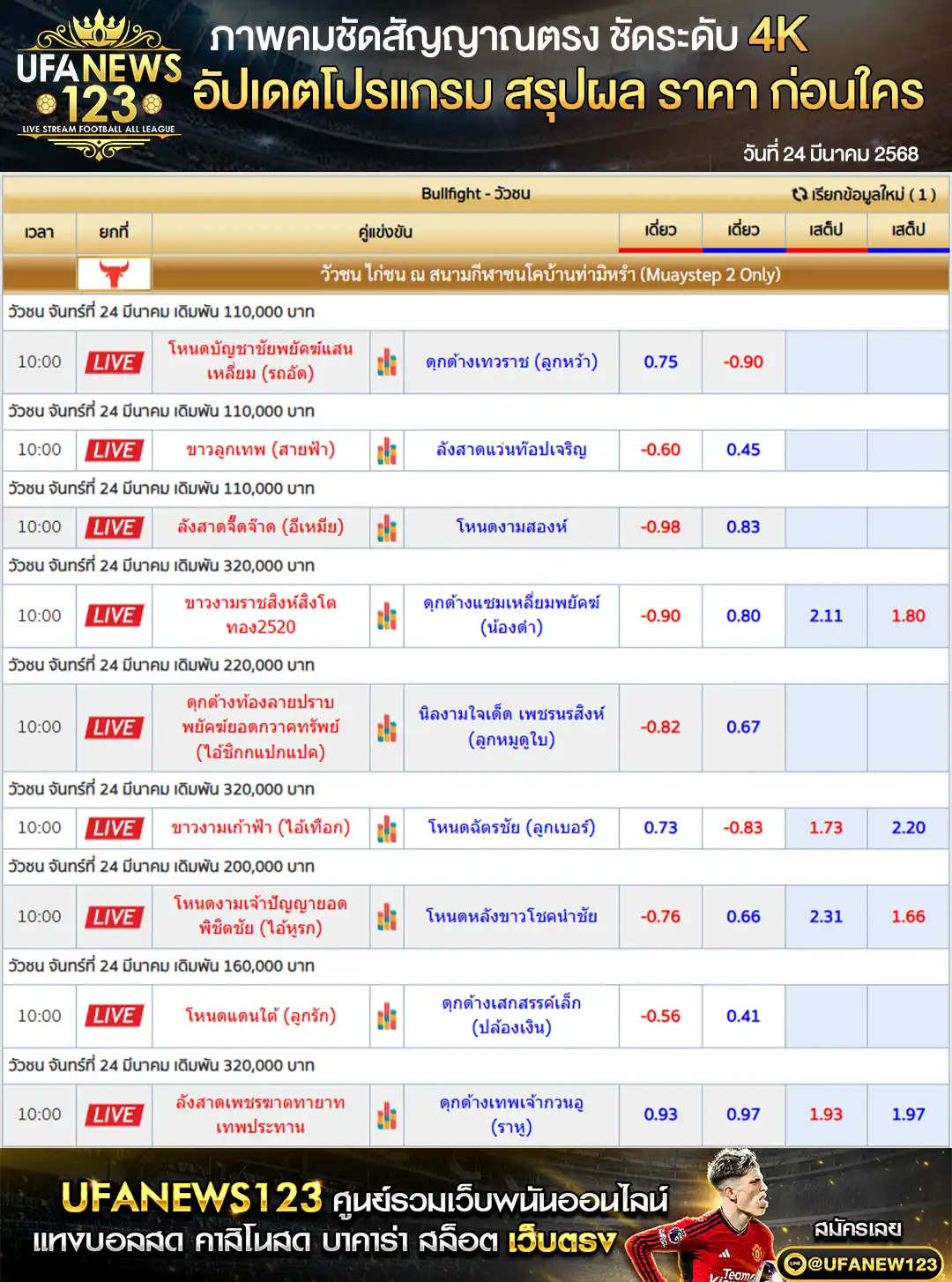Click the LINE @UFANEW123 button

click(859, 1263)
